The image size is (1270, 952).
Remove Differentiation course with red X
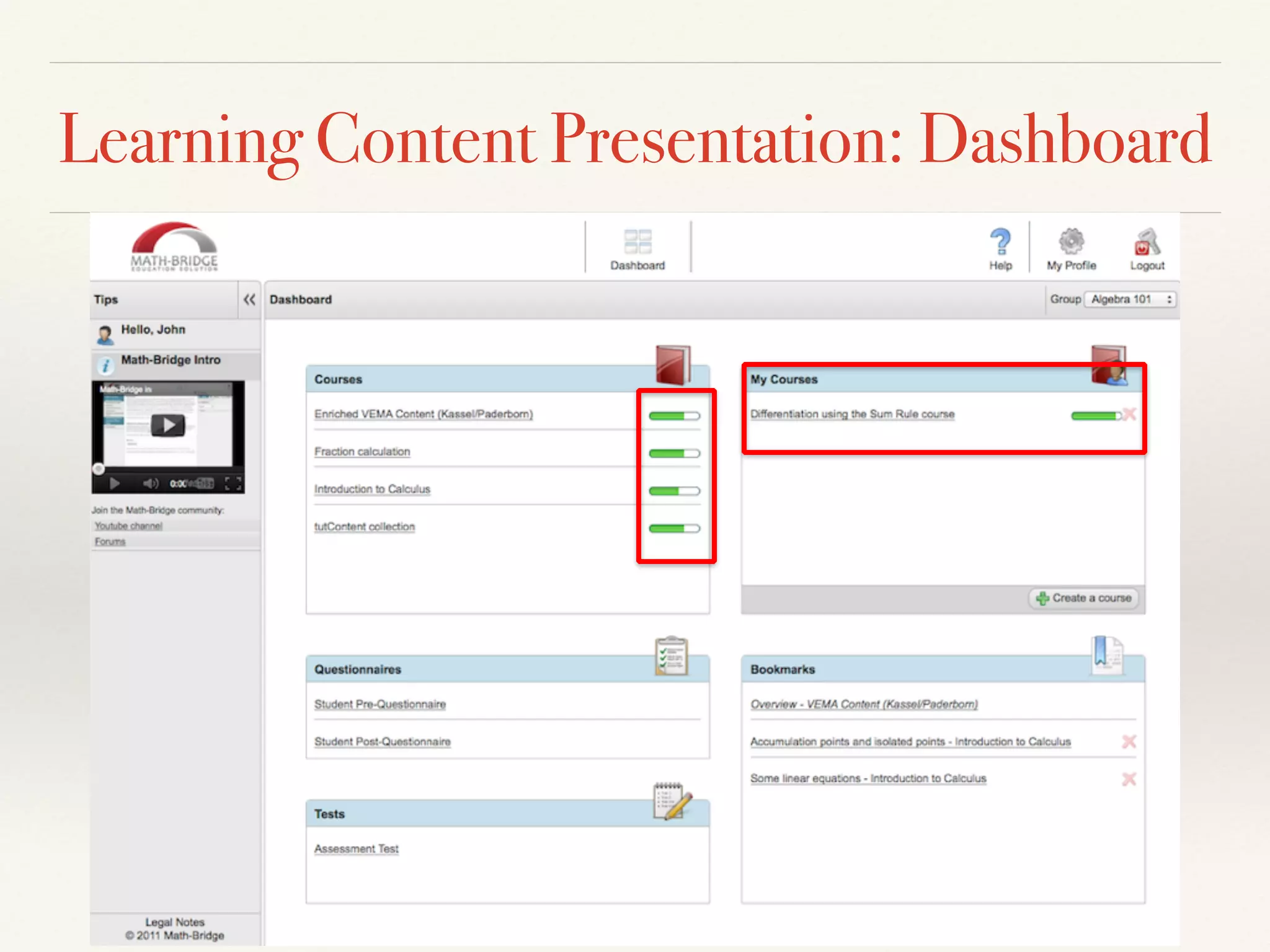pos(1129,414)
